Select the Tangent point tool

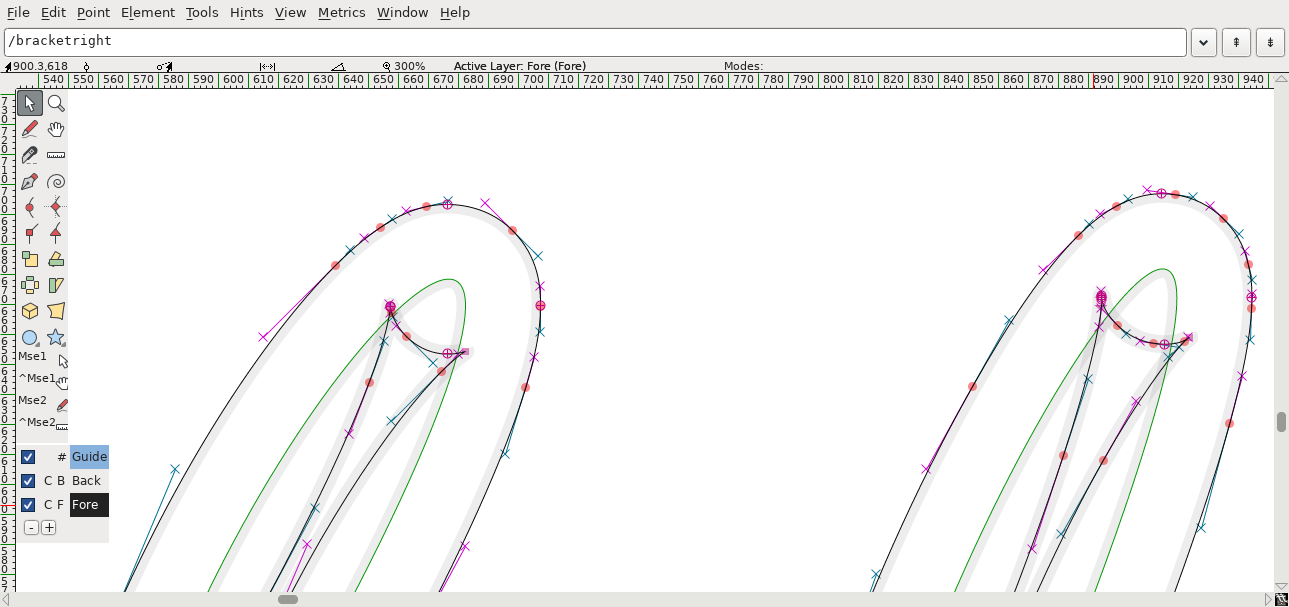click(56, 233)
